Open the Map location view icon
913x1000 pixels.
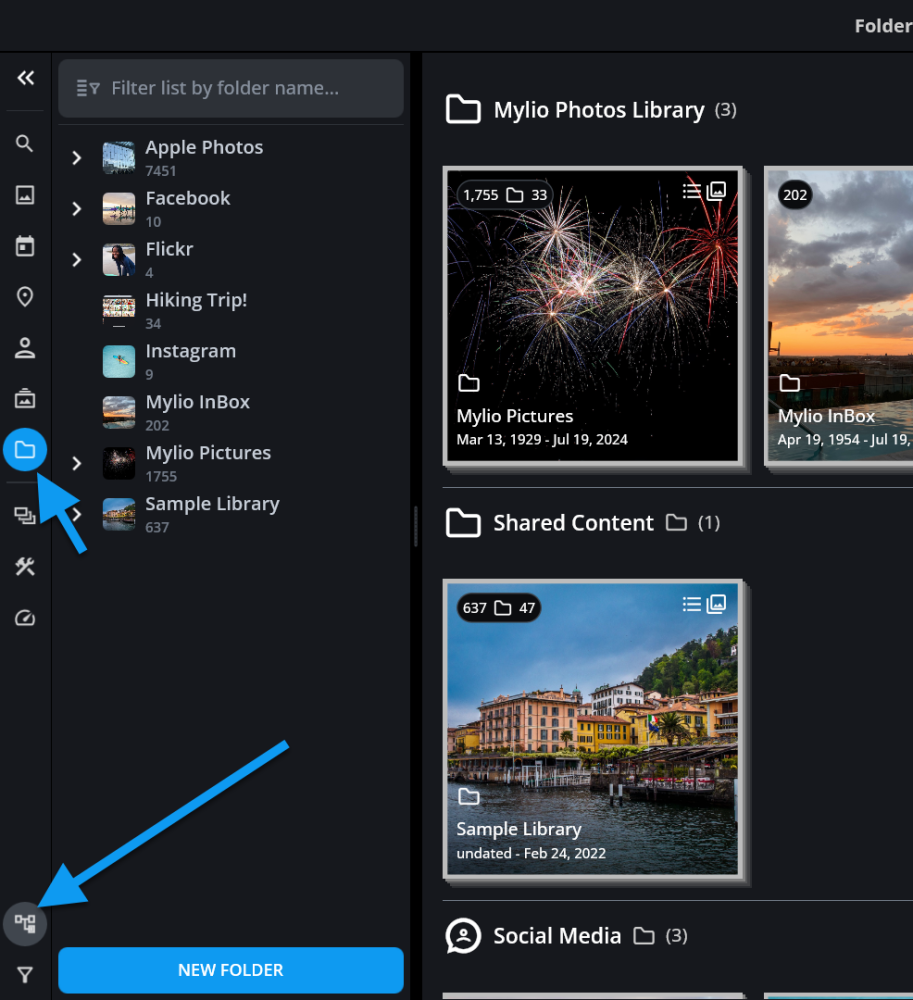click(25, 297)
